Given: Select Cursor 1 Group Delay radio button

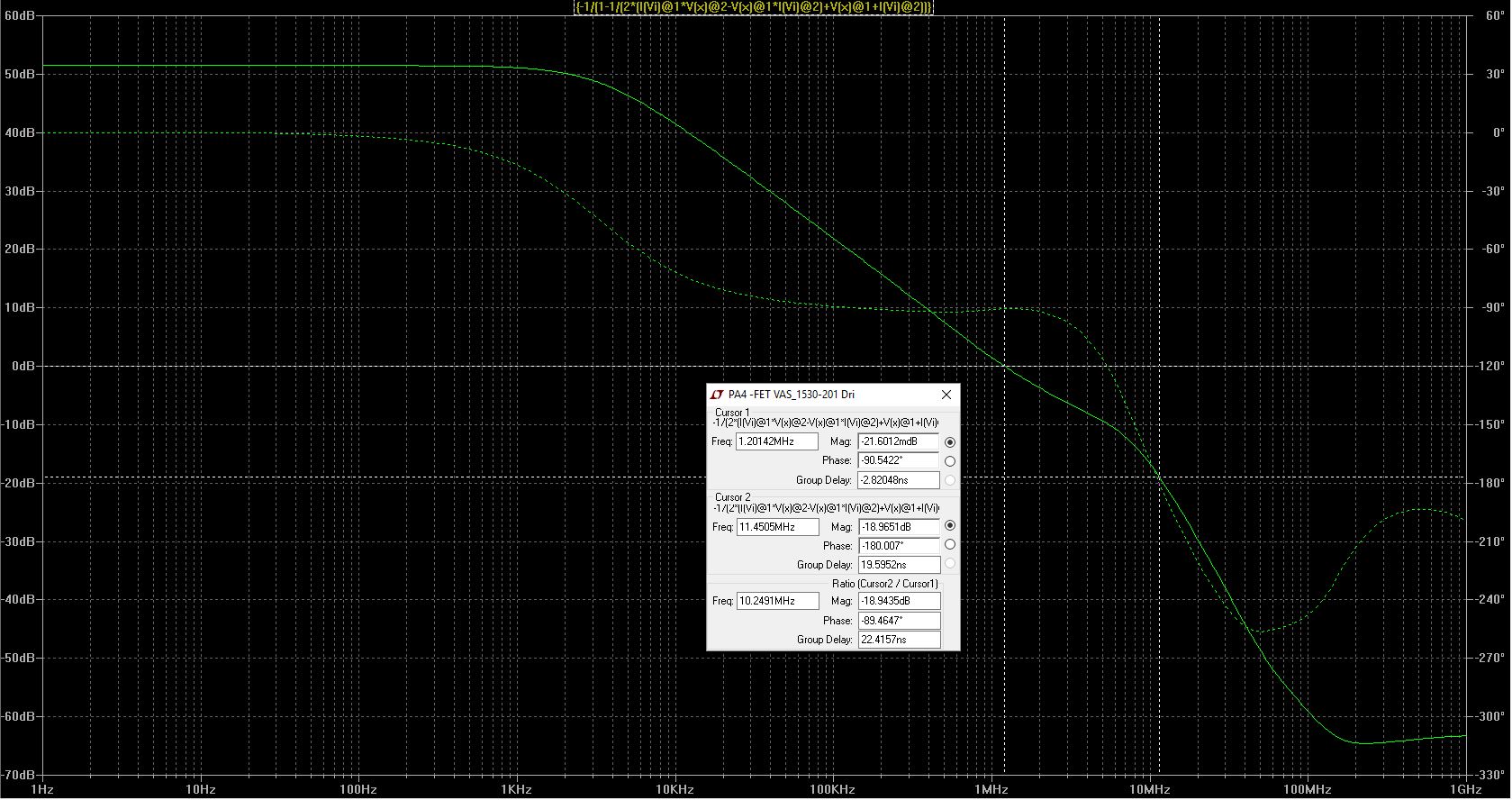Looking at the screenshot, I should point(950,480).
